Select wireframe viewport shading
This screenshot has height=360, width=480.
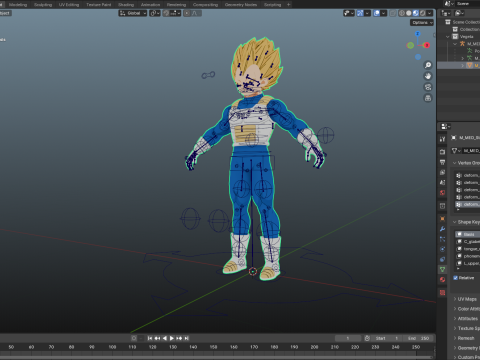point(402,13)
